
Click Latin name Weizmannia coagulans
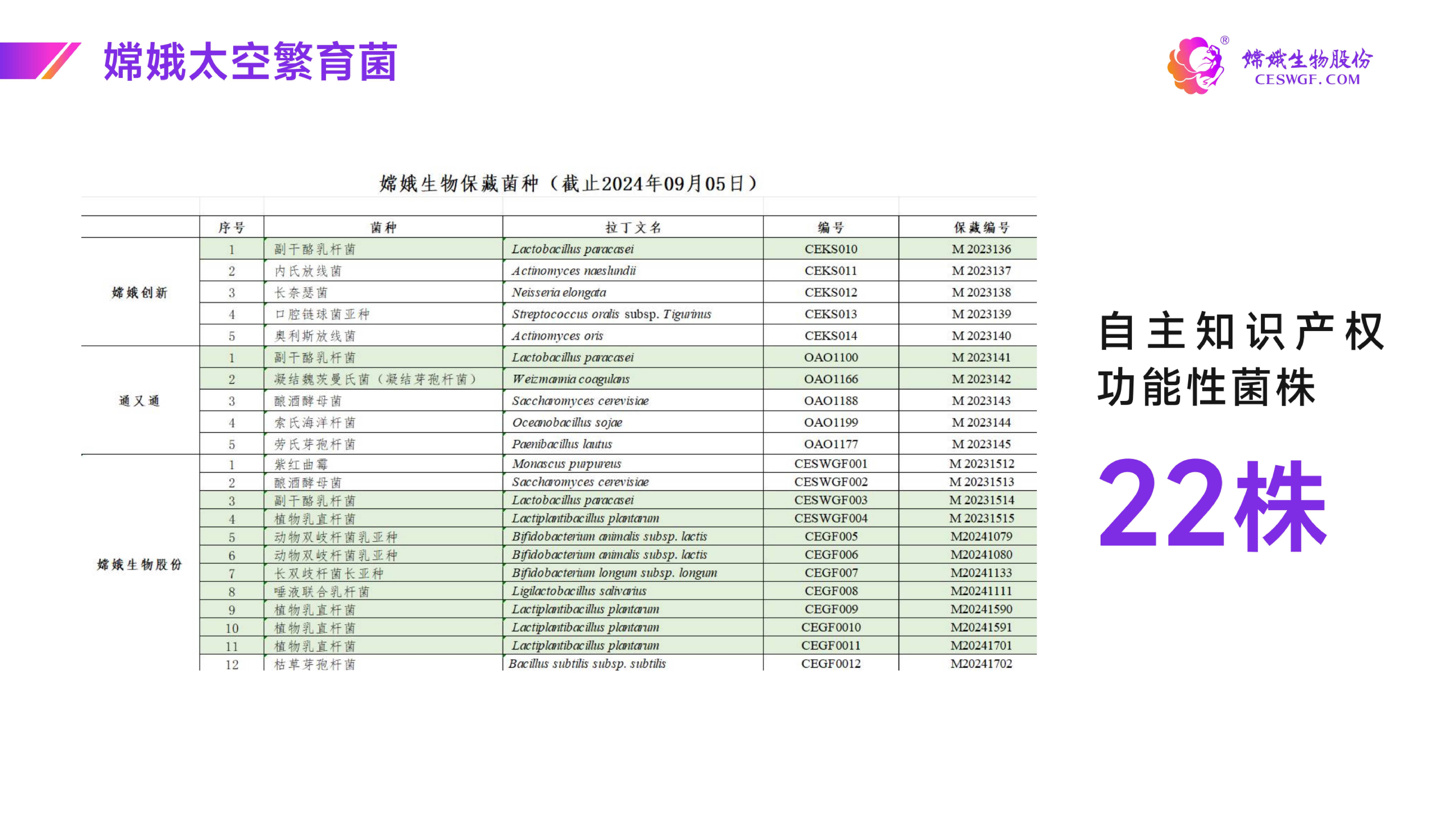571,379
